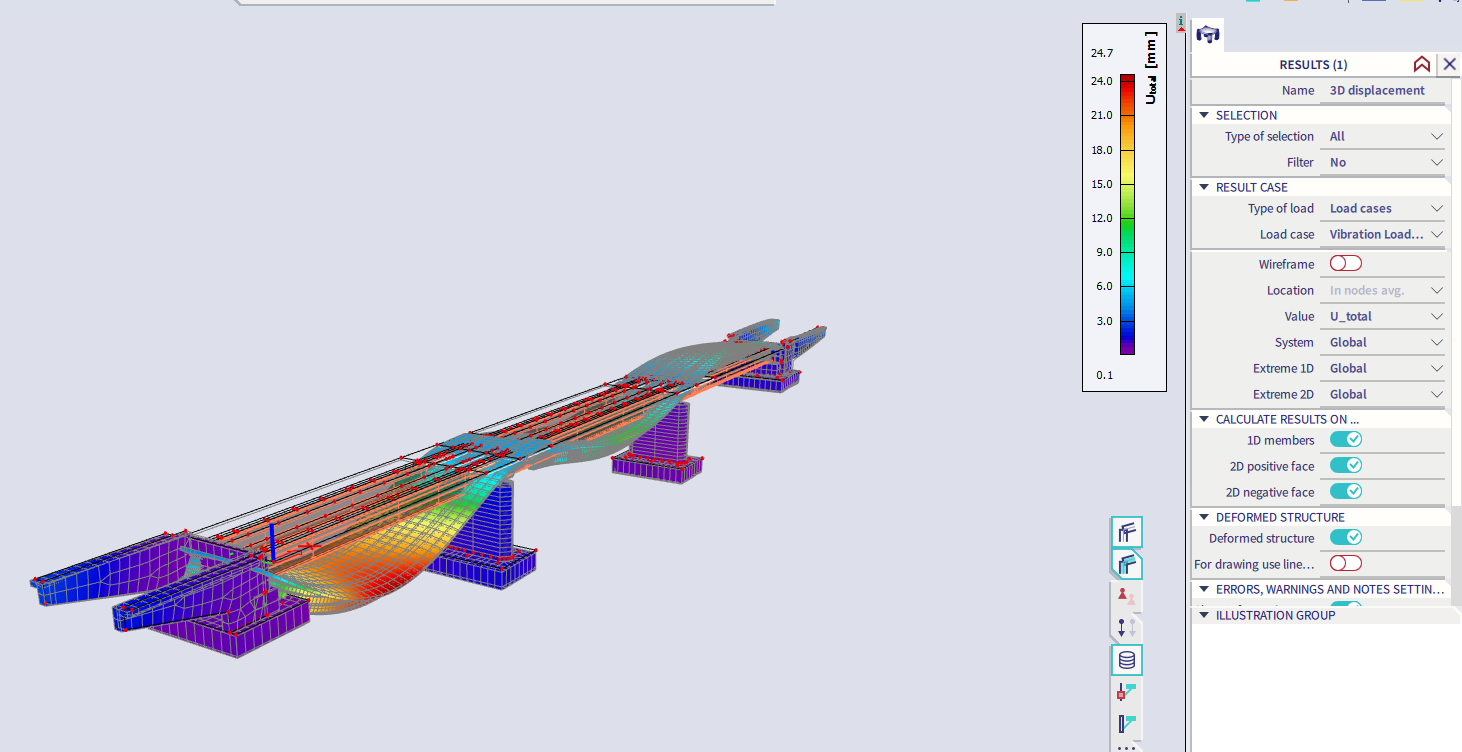Screen dimensions: 1462x752
Task: Toggle Wireframe off setting to on
Action: [1344, 263]
